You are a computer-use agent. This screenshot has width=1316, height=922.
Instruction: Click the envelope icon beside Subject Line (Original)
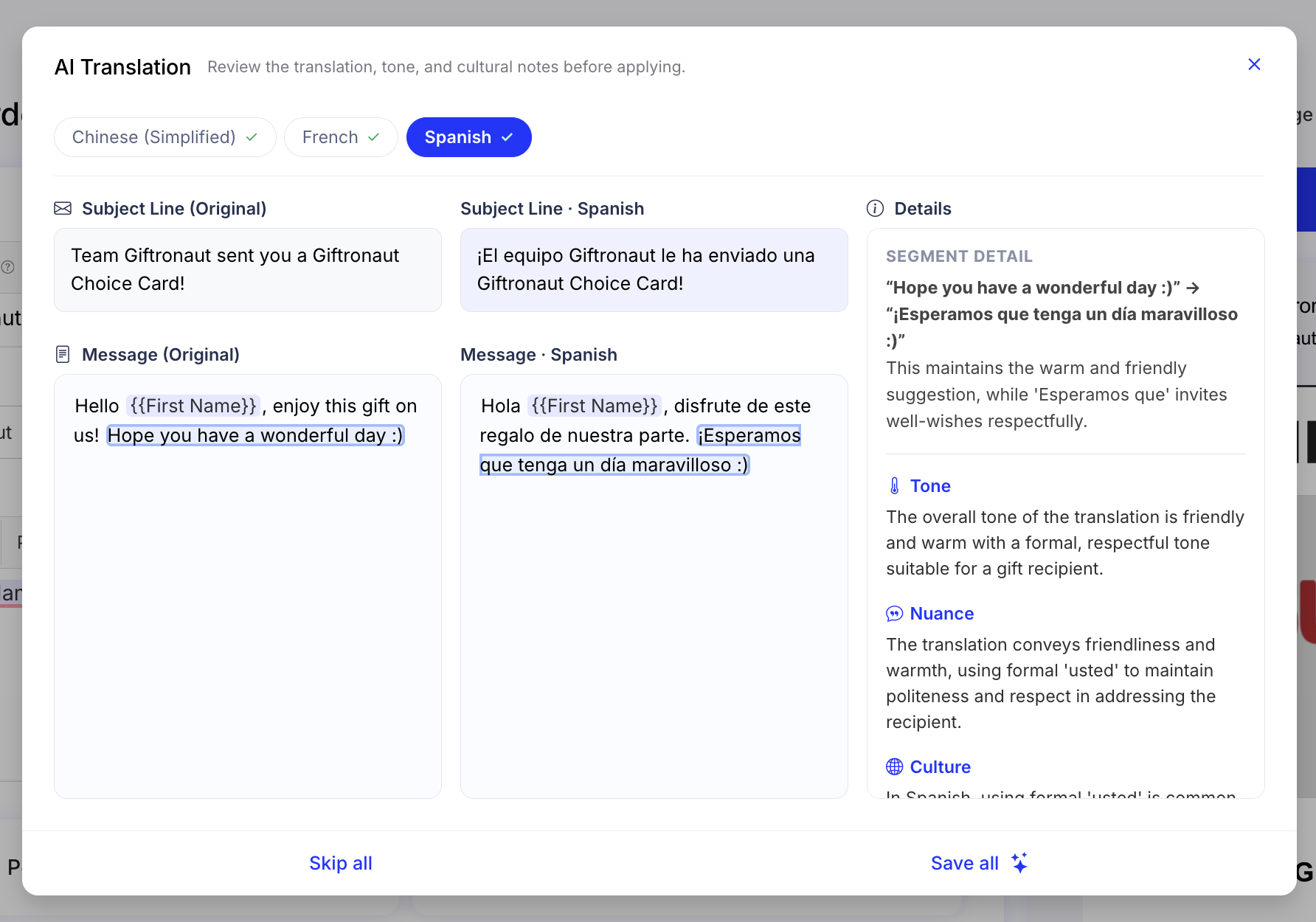pos(63,209)
